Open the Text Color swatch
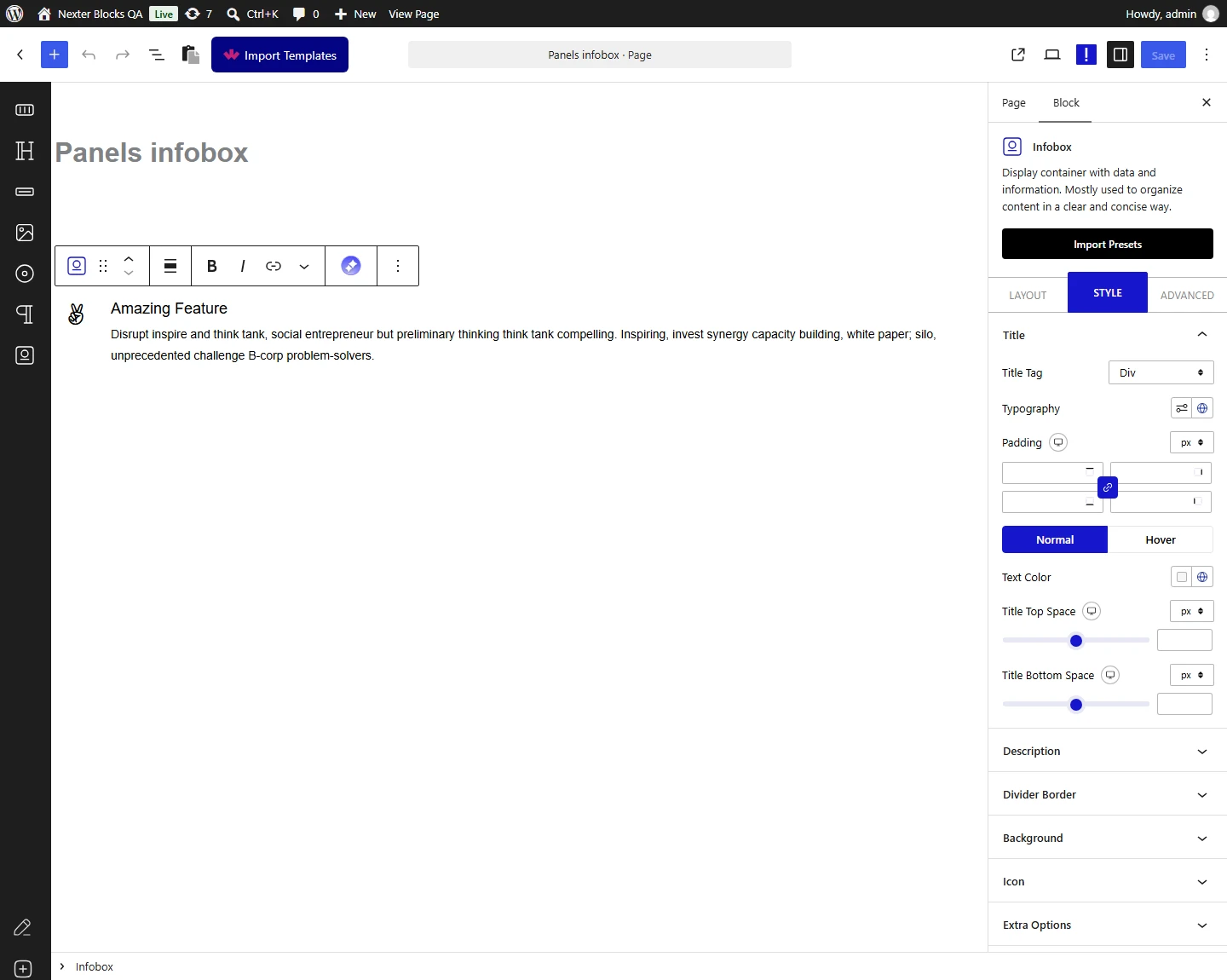This screenshot has height=980, width=1227. 1181,577
